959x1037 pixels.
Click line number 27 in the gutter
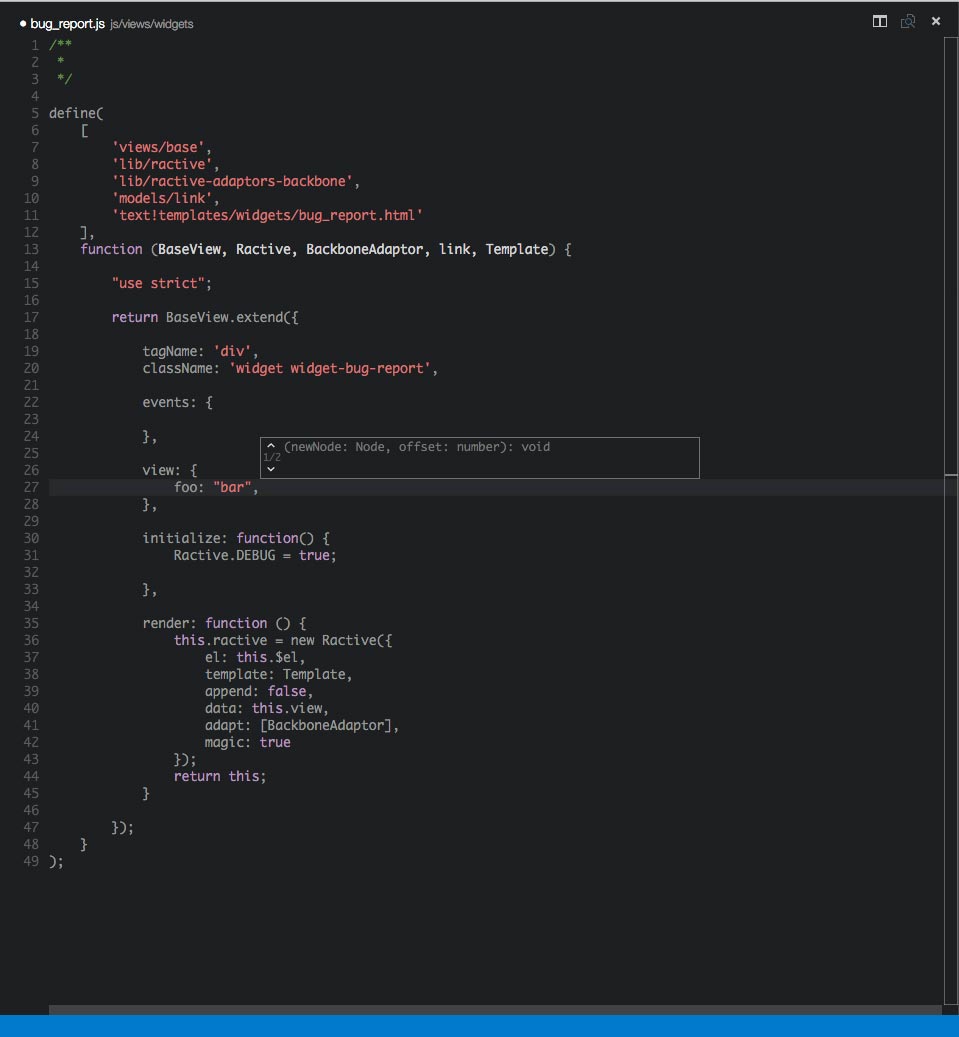(x=31, y=487)
